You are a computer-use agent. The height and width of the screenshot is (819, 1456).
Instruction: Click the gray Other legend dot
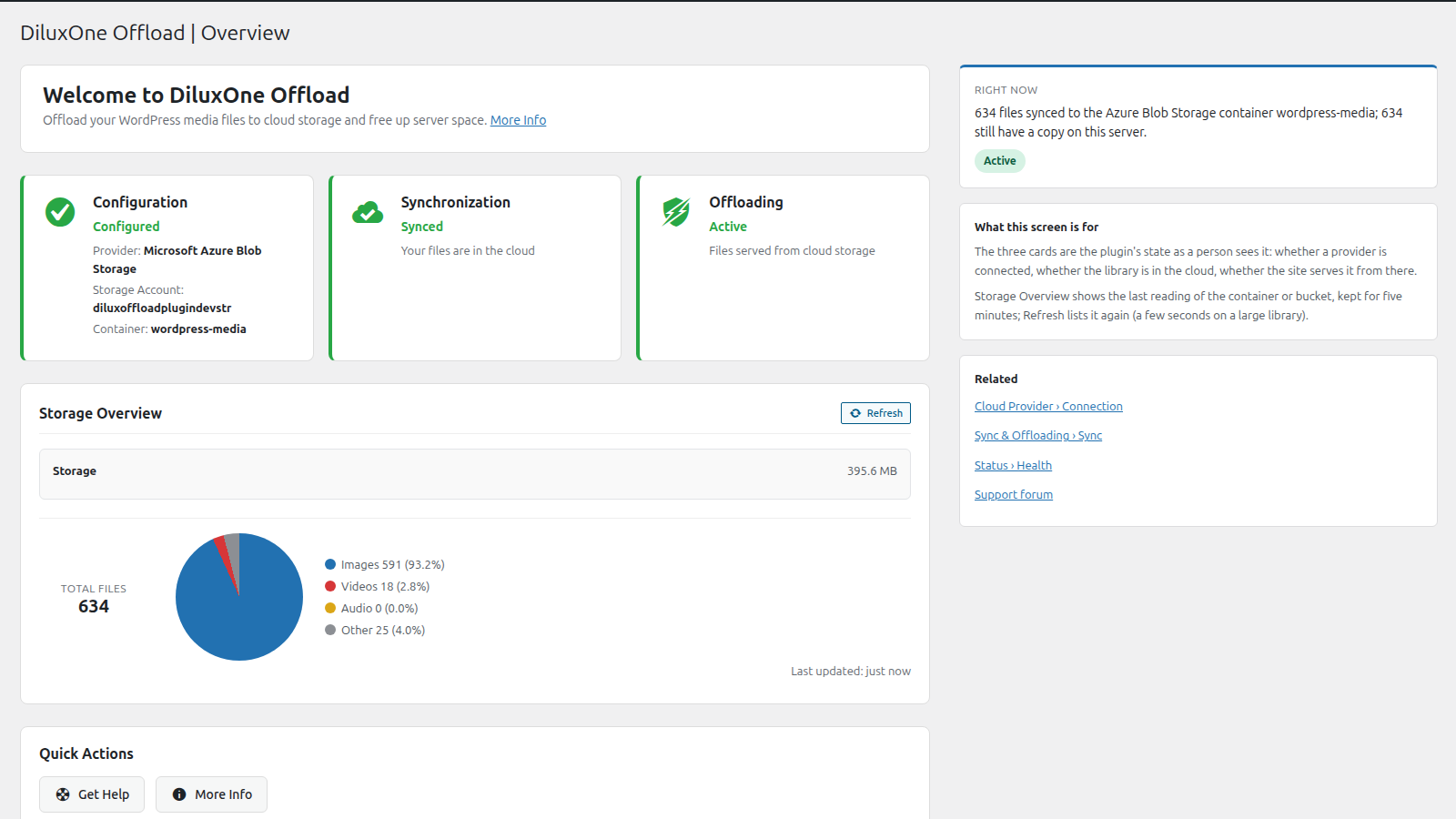(330, 630)
